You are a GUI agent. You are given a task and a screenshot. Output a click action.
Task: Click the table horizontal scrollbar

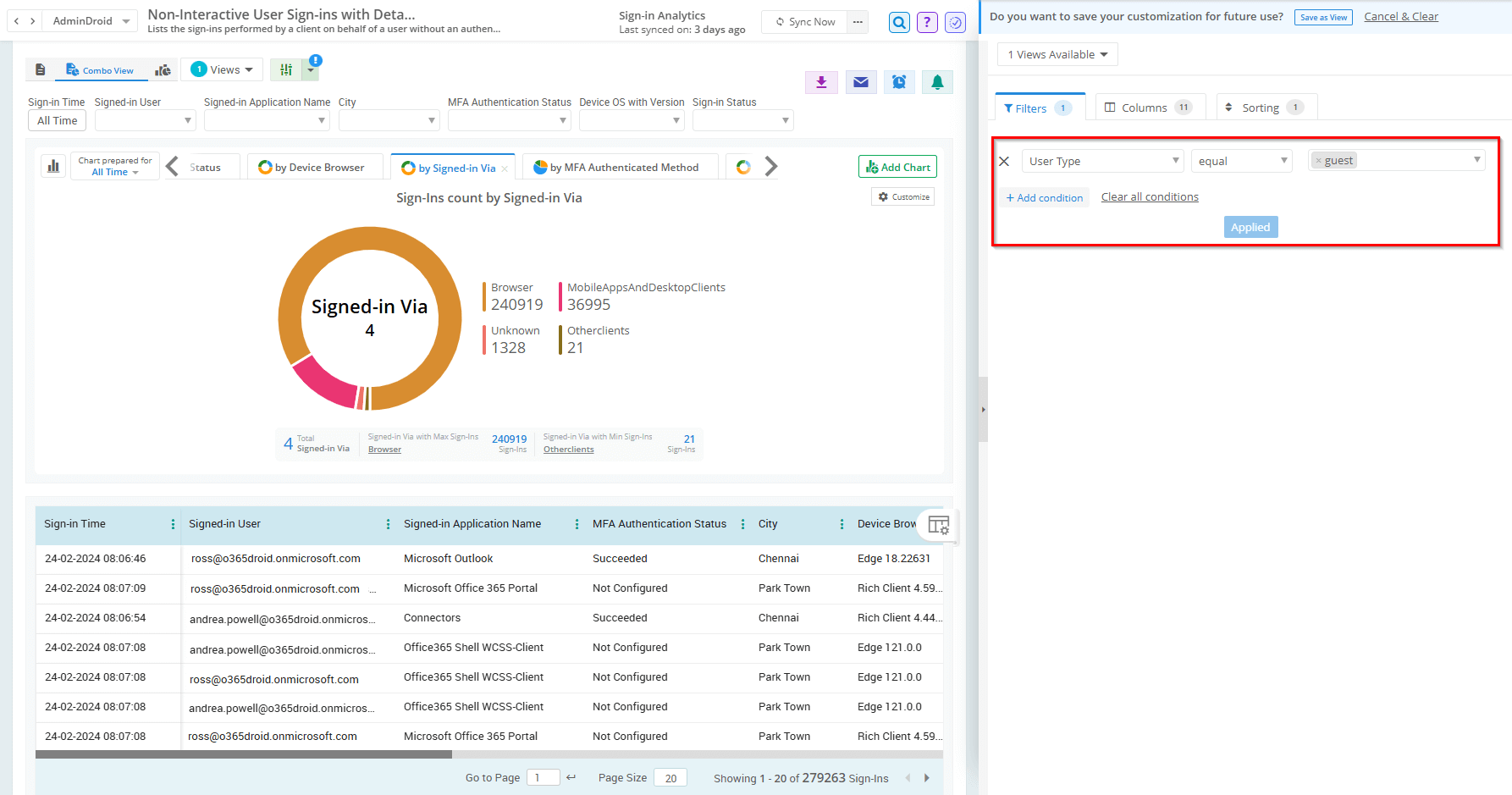(x=244, y=754)
